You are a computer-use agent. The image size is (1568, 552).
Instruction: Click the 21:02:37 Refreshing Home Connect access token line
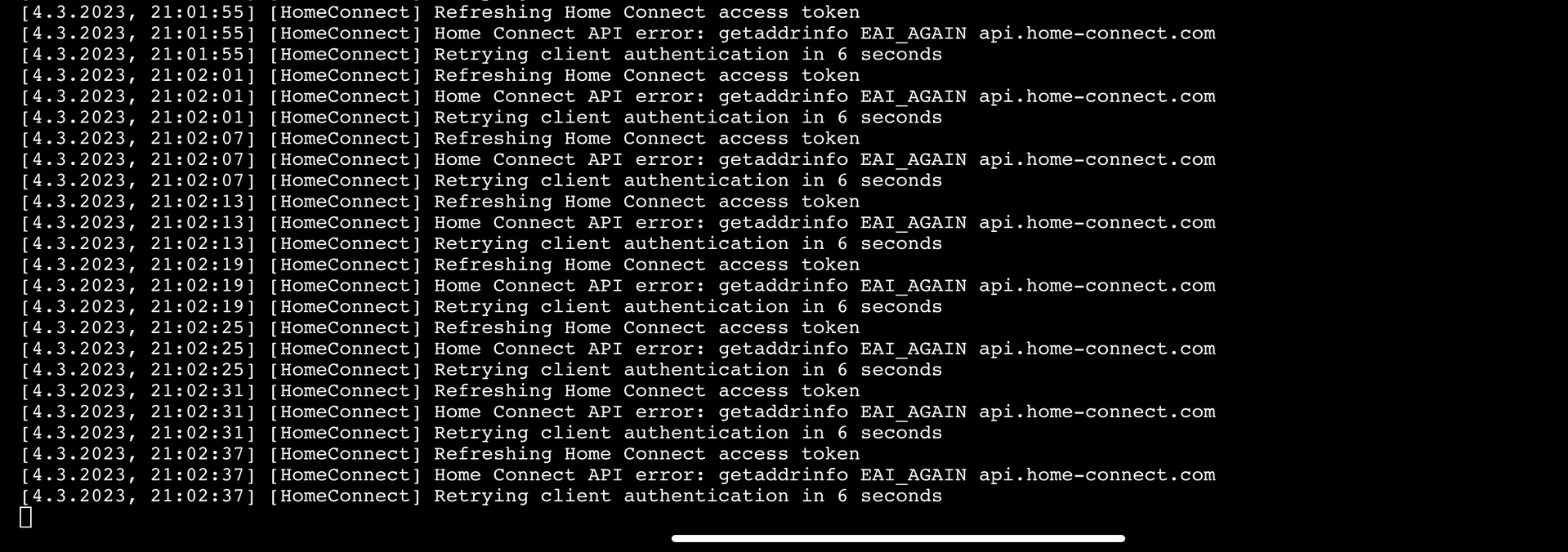coord(440,454)
